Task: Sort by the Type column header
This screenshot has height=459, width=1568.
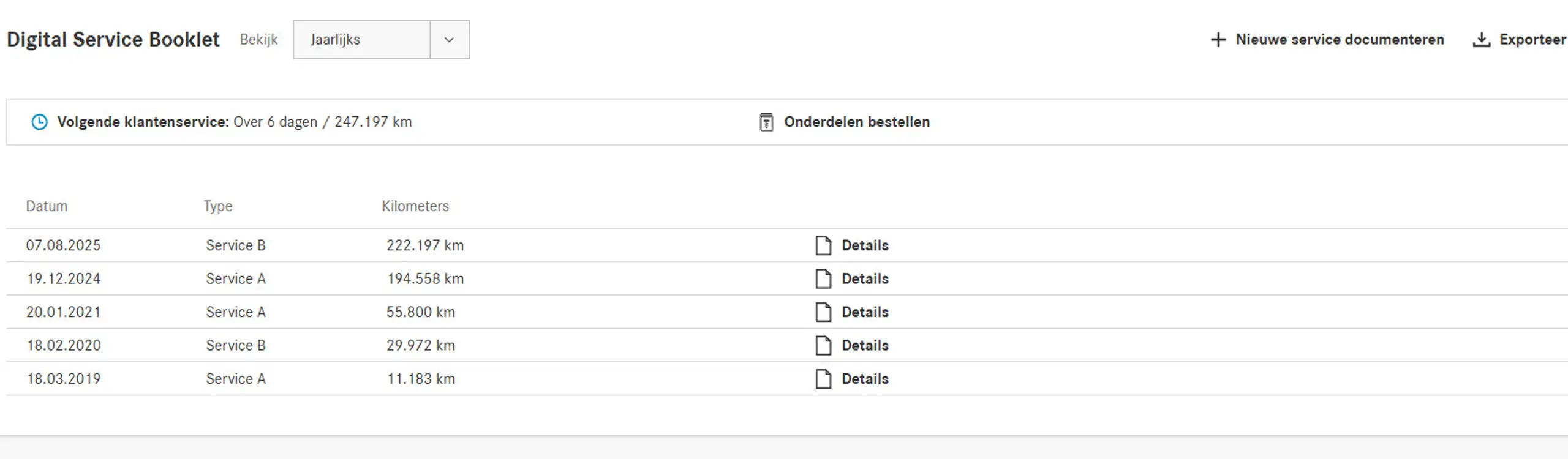Action: (x=218, y=207)
